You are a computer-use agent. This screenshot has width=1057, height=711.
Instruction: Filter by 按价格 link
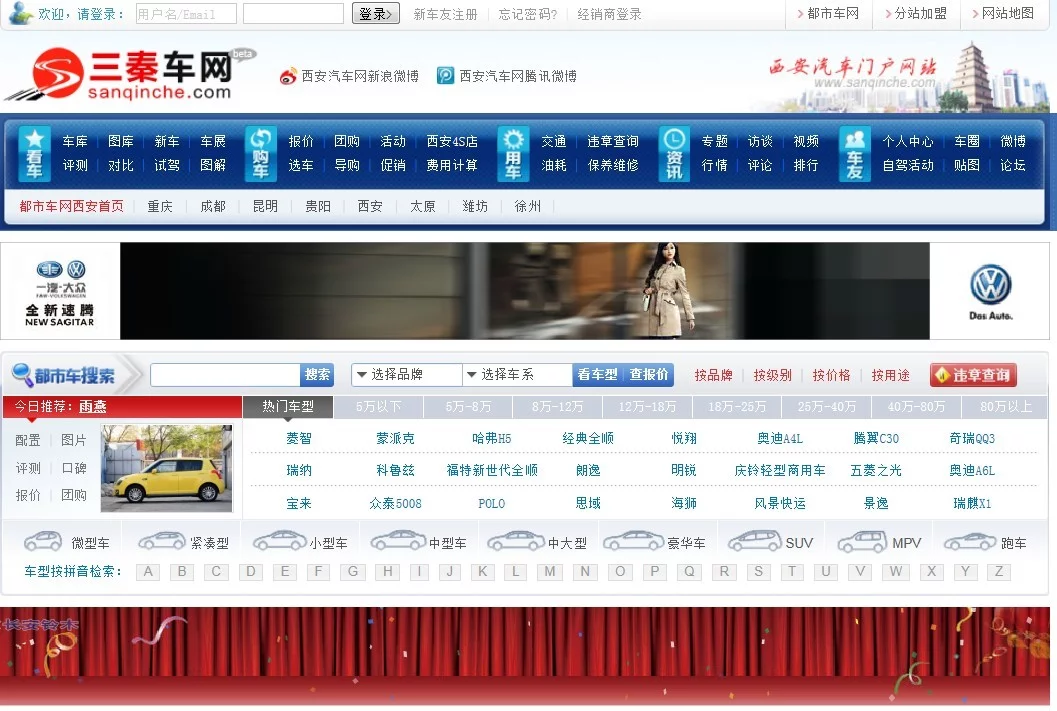tap(831, 375)
